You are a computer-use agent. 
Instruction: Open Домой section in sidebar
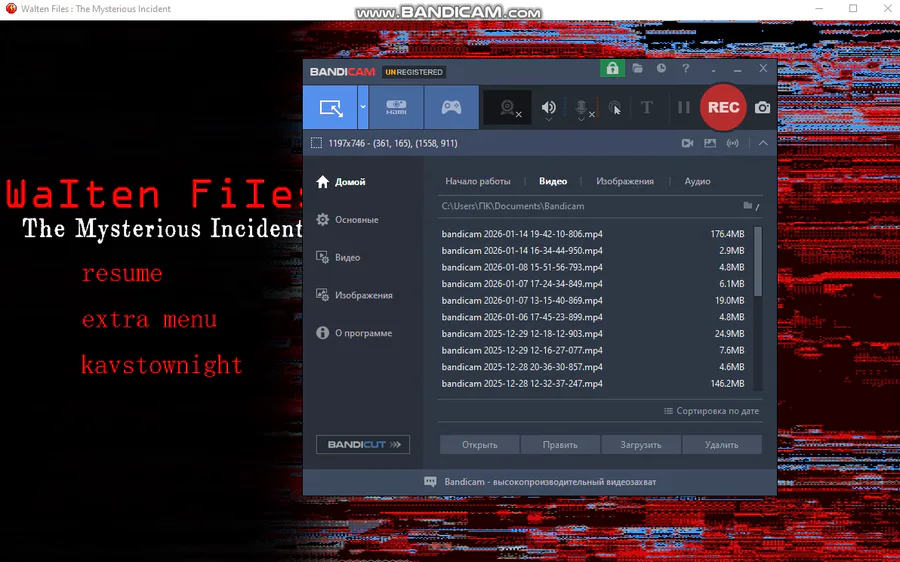[341, 182]
